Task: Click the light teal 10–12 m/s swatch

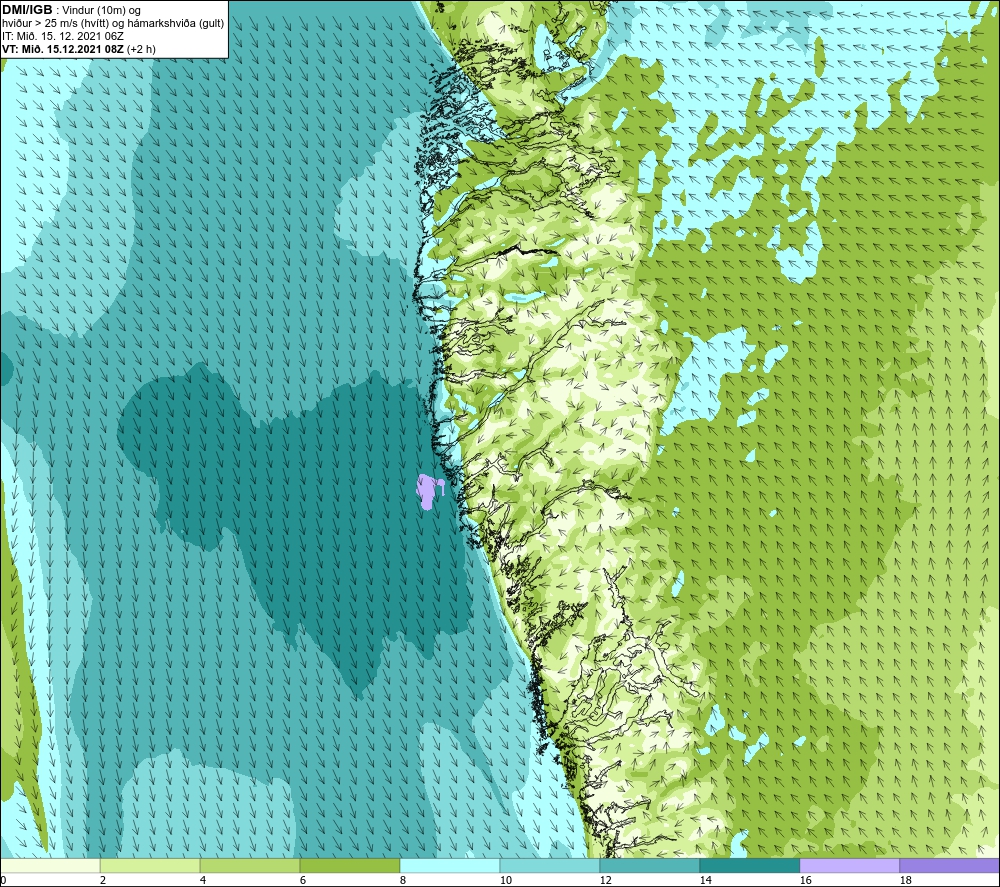Action: [550, 865]
